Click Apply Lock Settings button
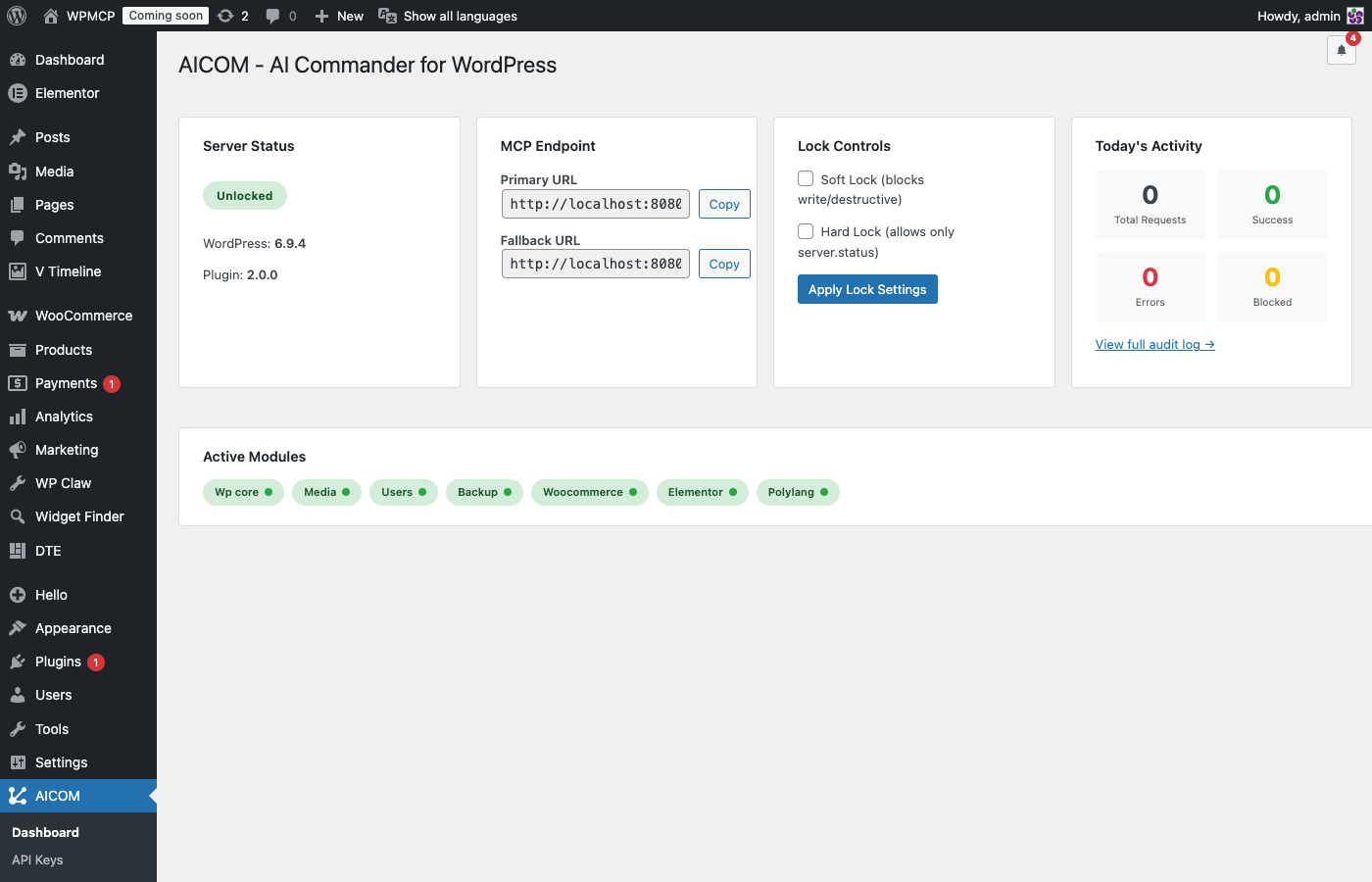 point(867,289)
